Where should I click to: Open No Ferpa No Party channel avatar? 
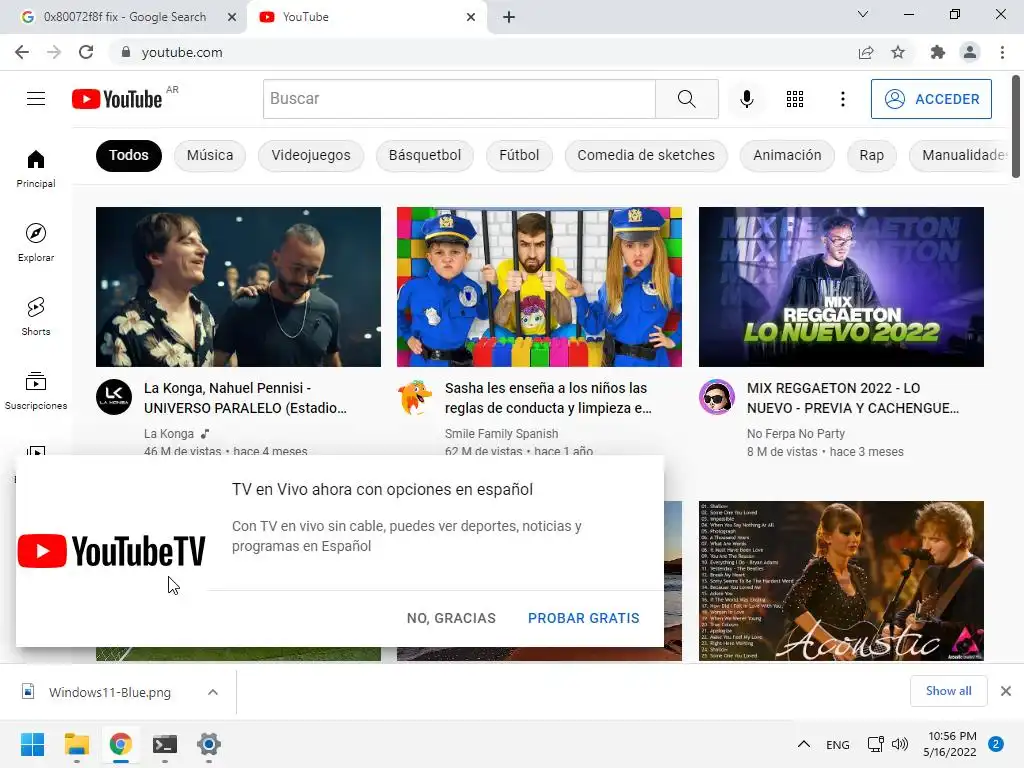coord(717,397)
